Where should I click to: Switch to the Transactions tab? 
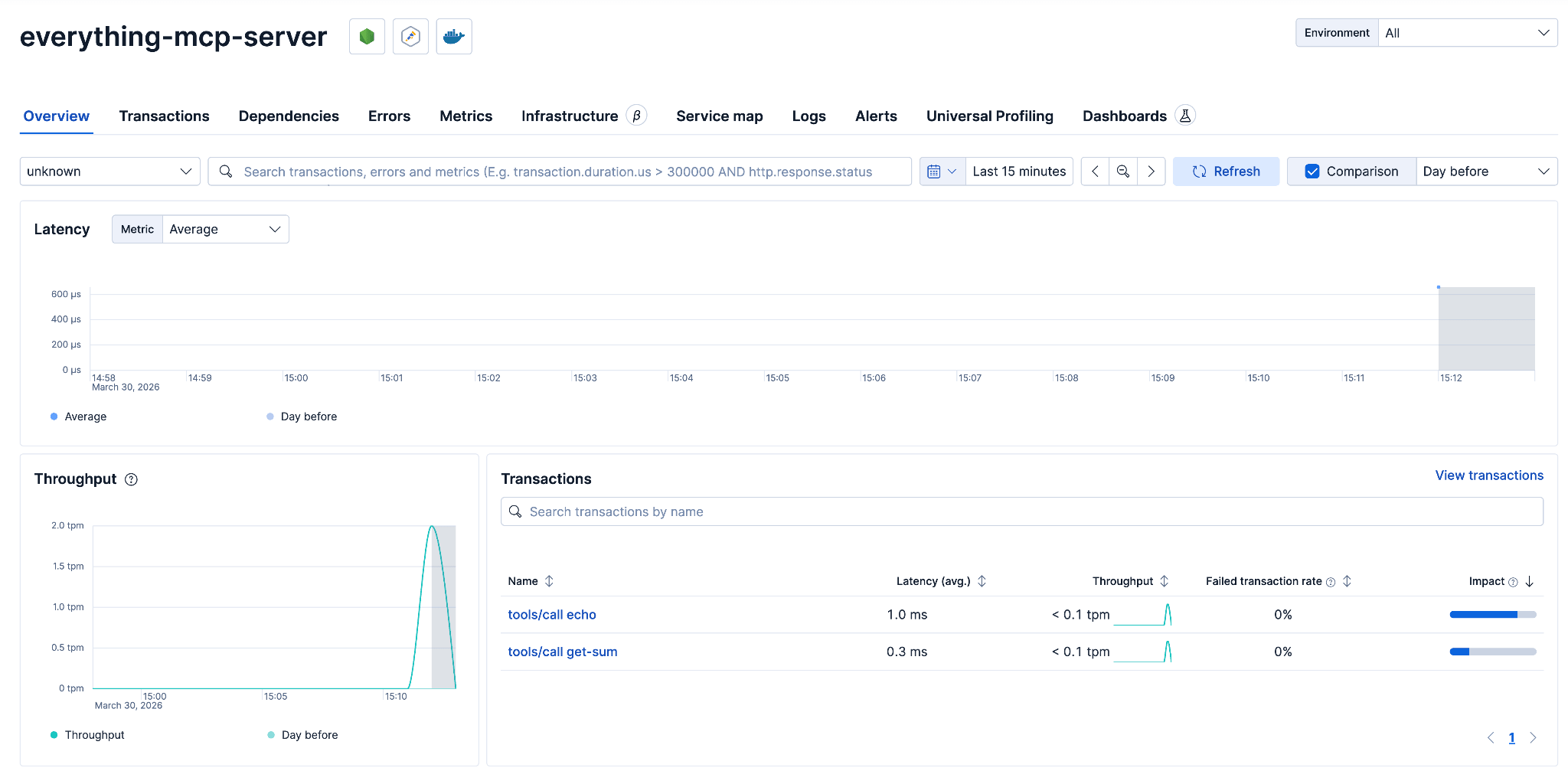[164, 116]
